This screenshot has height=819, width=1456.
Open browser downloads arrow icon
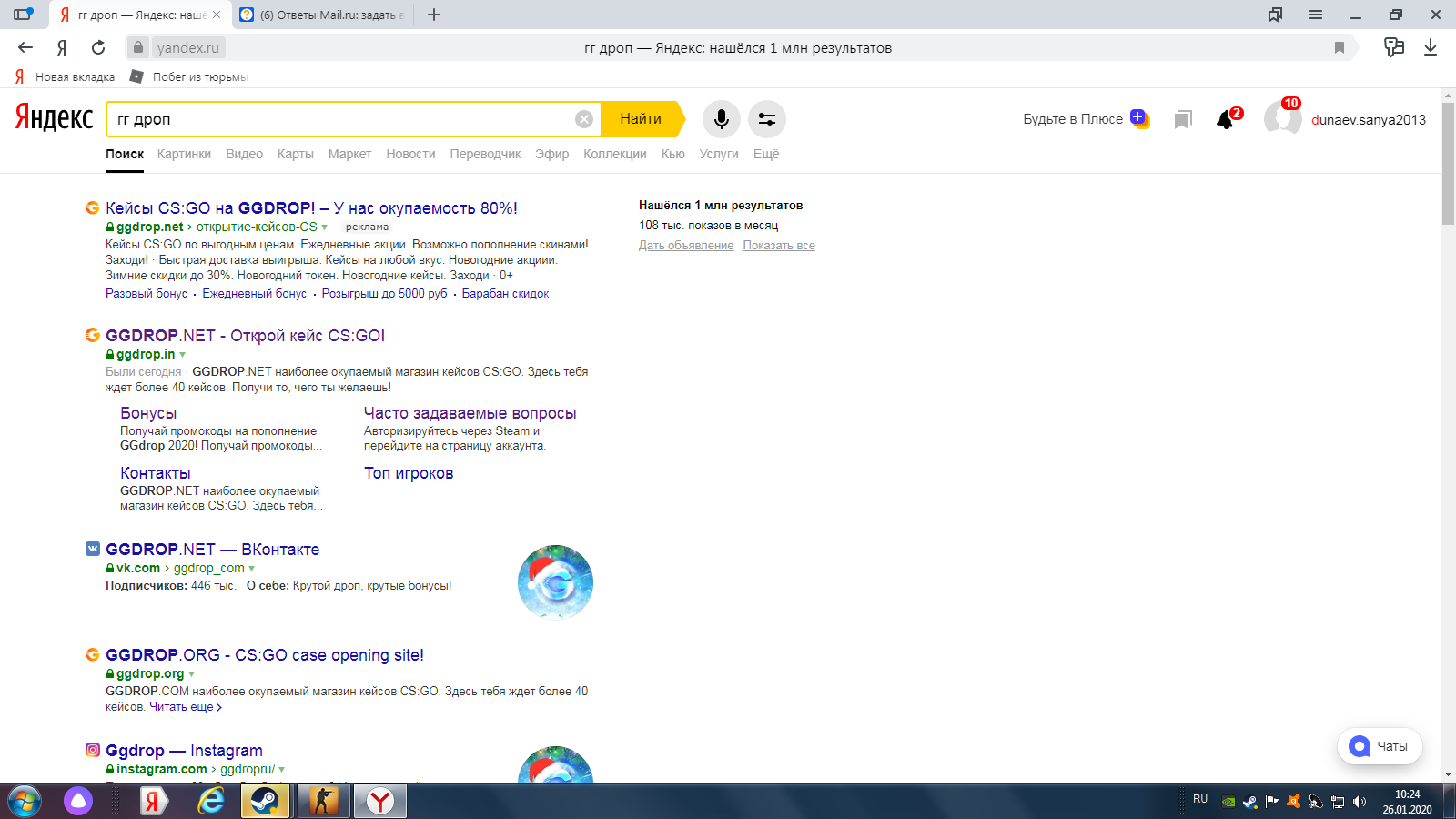1431,47
